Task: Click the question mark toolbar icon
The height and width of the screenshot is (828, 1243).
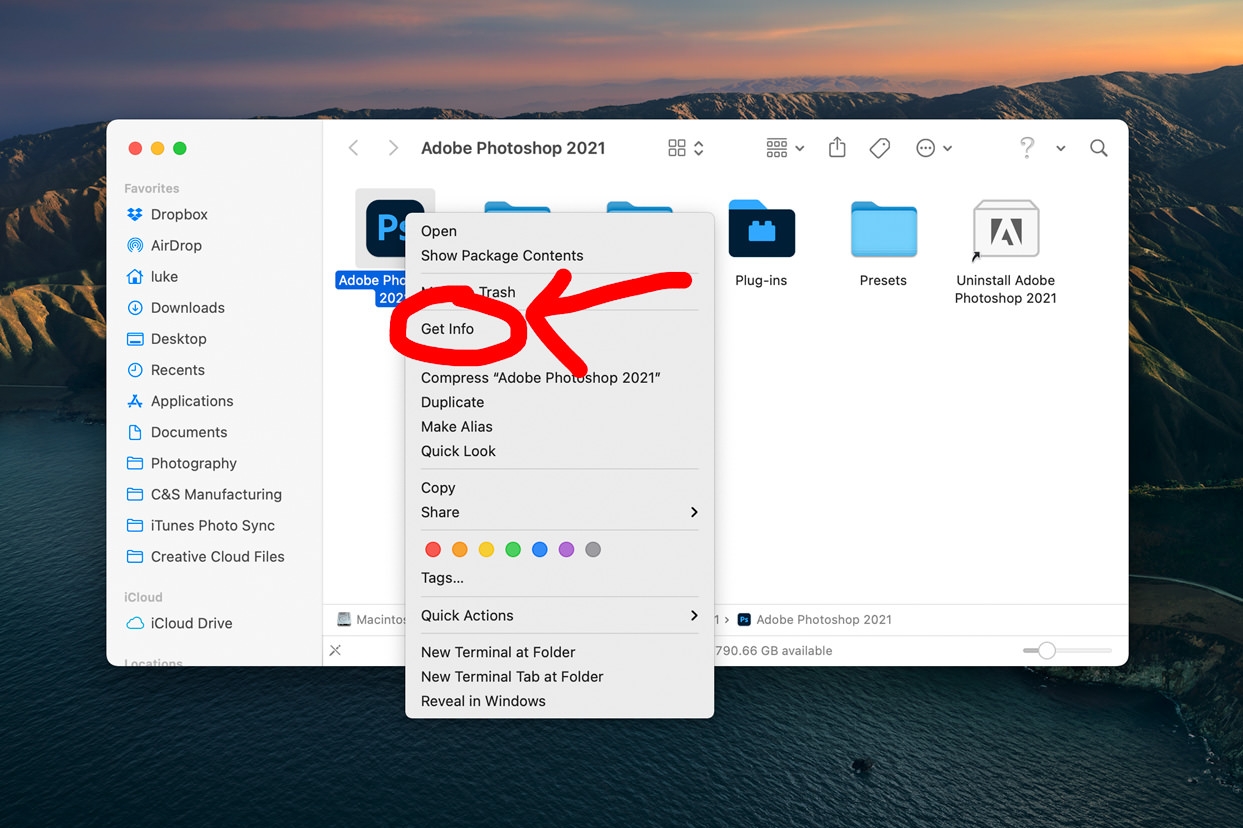Action: point(1027,148)
